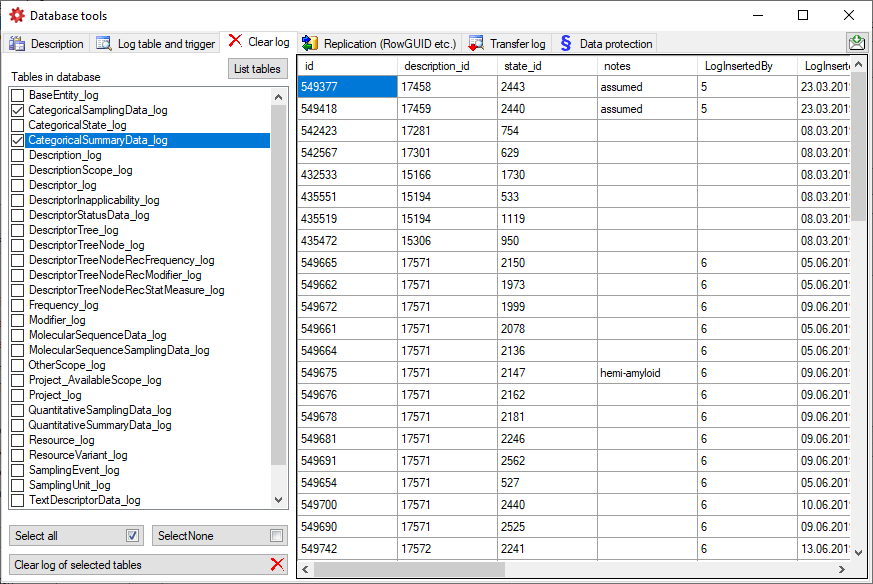Viewport: 873px width, 584px height.
Task: Check the BaseEntity_log checkbox
Action: click(18, 95)
